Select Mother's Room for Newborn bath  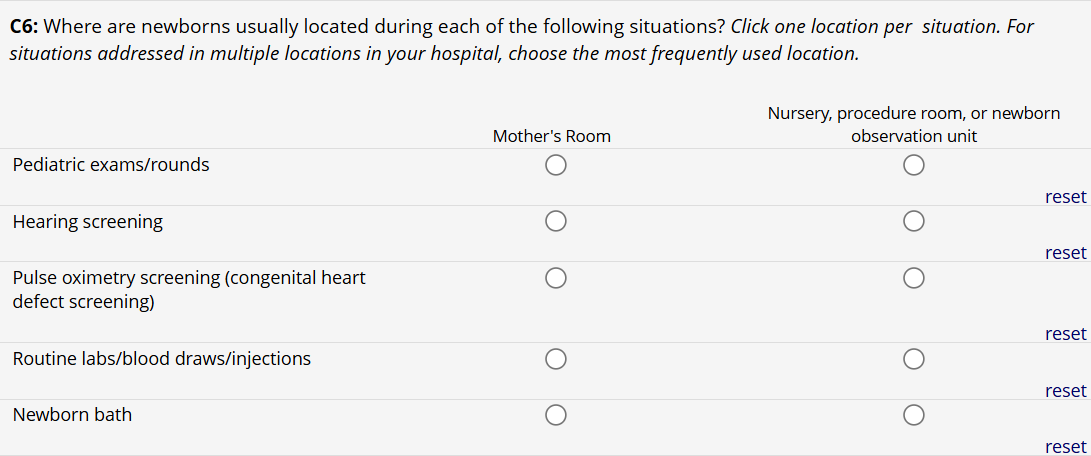(556, 414)
